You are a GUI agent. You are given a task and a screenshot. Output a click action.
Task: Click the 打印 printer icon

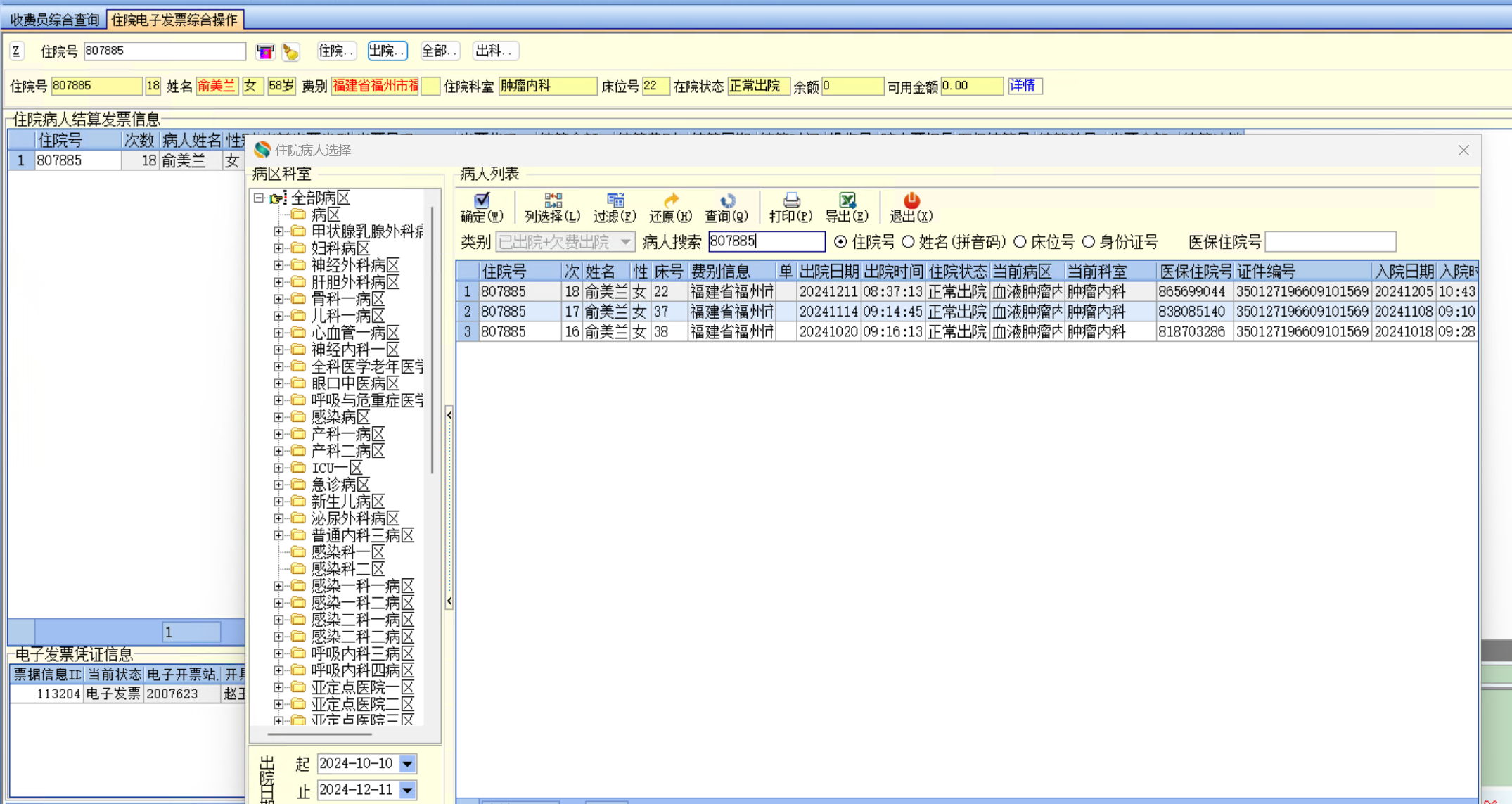pos(791,201)
